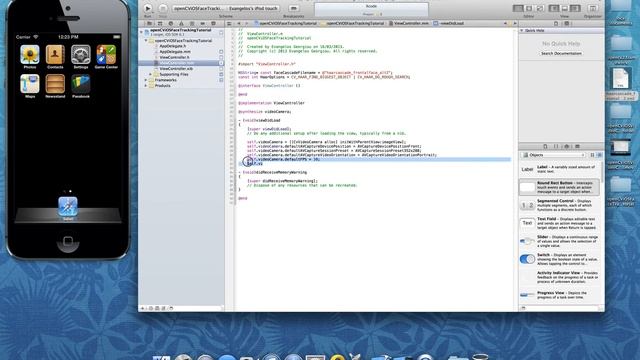Viewport: 640px width, 360px height.
Task: Select AppDelegate.h in project navigator
Action: click(173, 46)
